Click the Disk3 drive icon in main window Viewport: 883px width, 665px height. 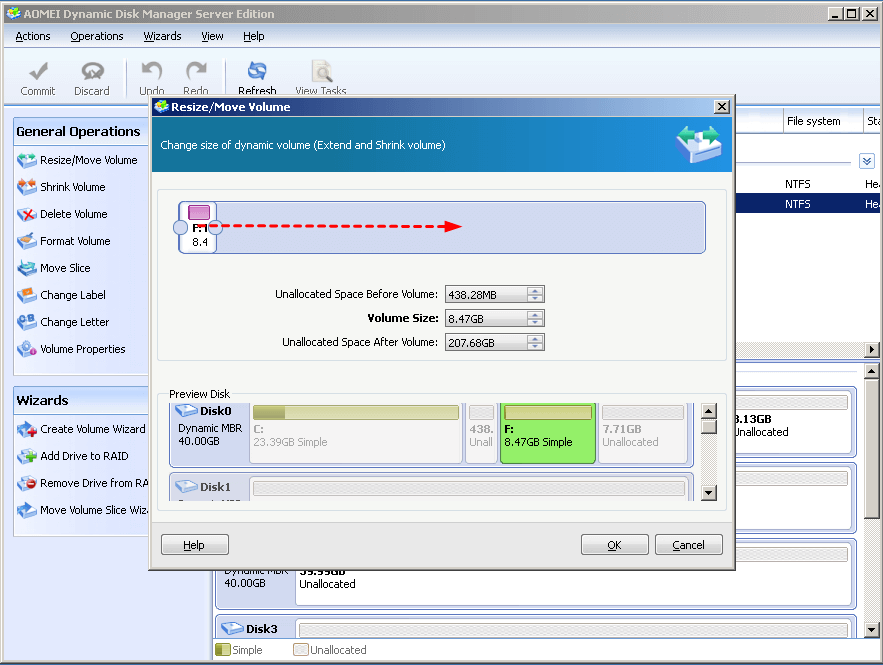232,628
